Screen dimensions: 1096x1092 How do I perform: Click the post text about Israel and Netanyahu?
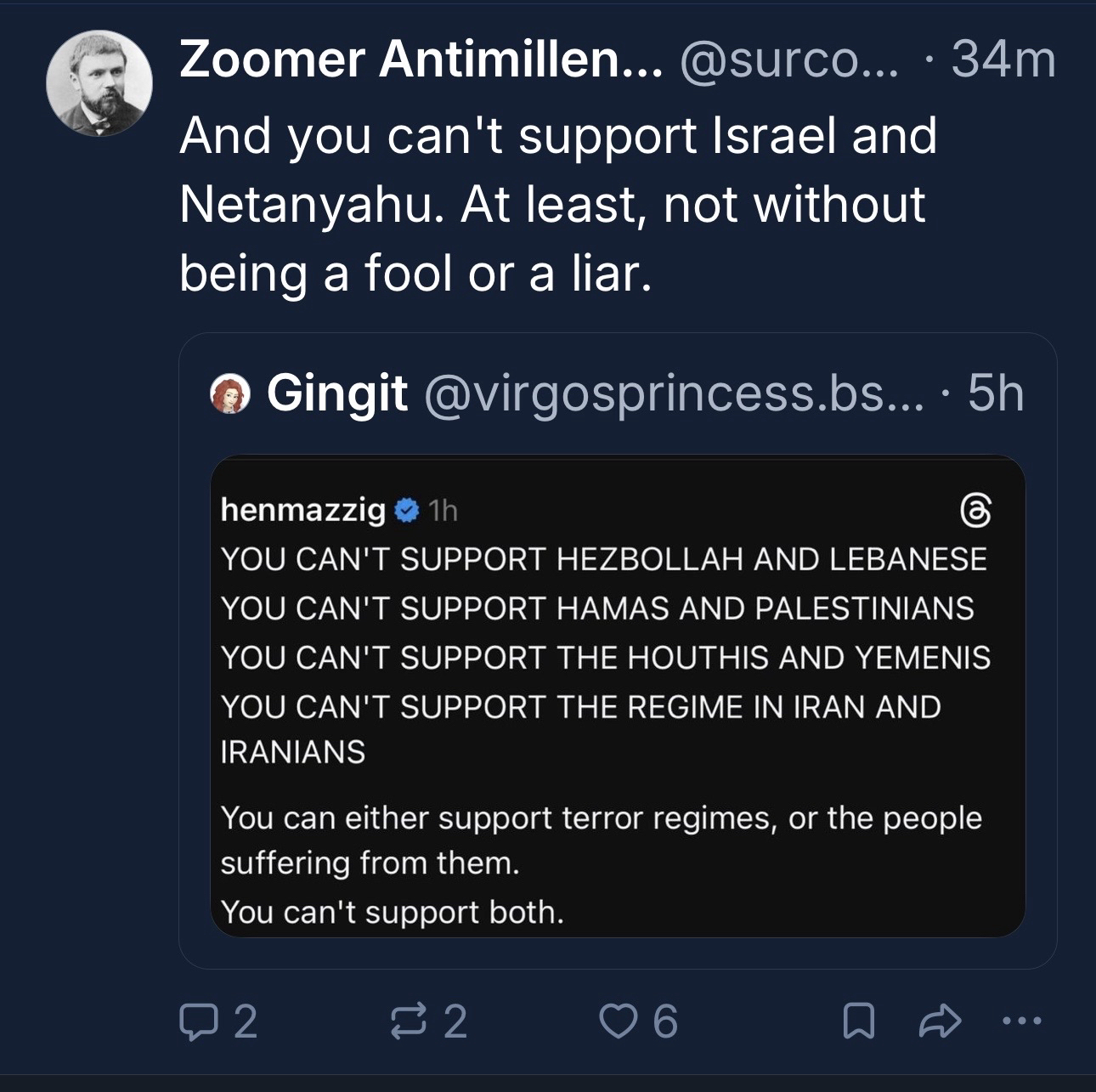558,204
